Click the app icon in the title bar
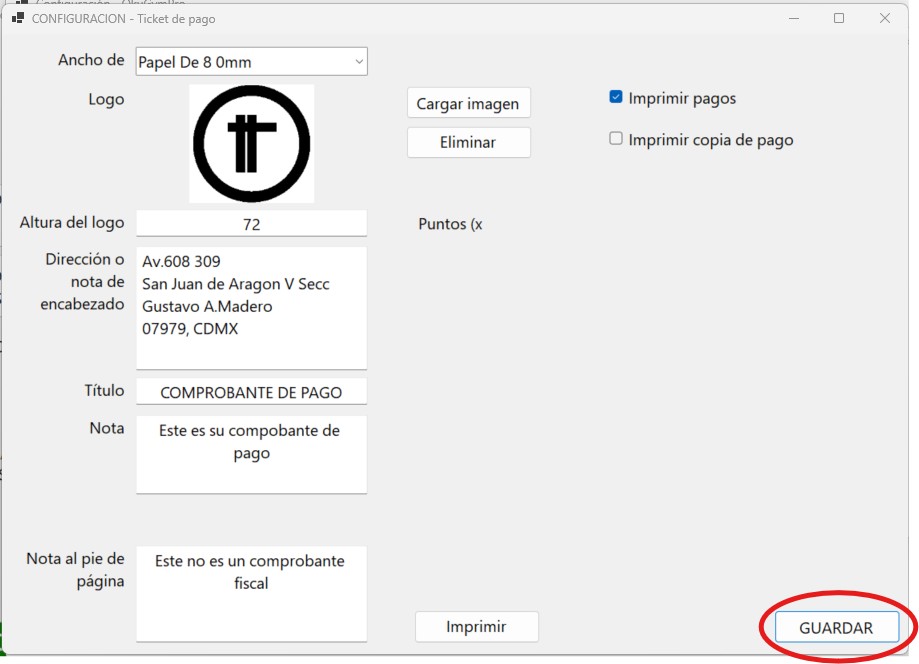 17,18
